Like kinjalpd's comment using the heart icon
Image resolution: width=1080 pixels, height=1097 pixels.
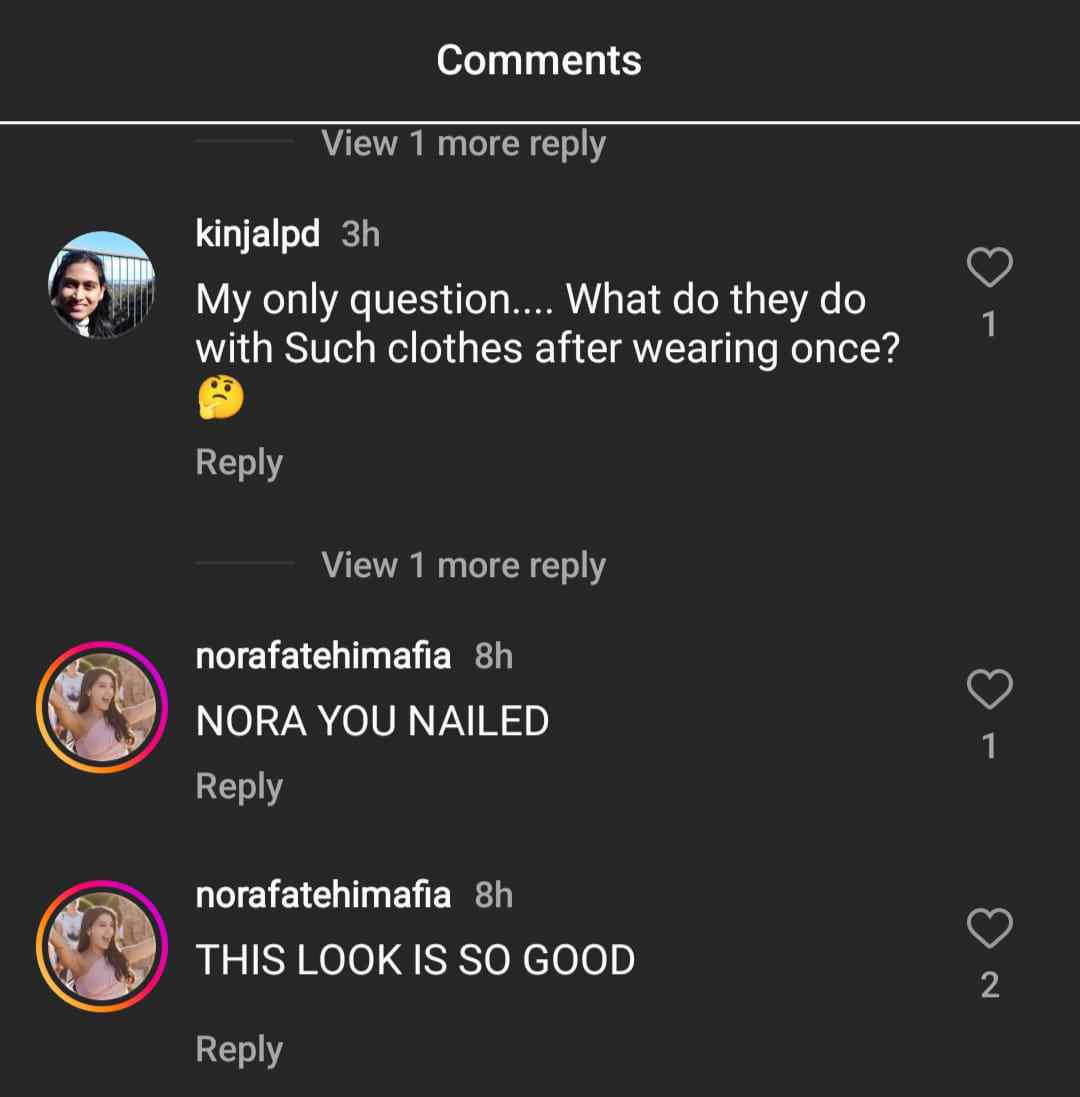(x=991, y=265)
